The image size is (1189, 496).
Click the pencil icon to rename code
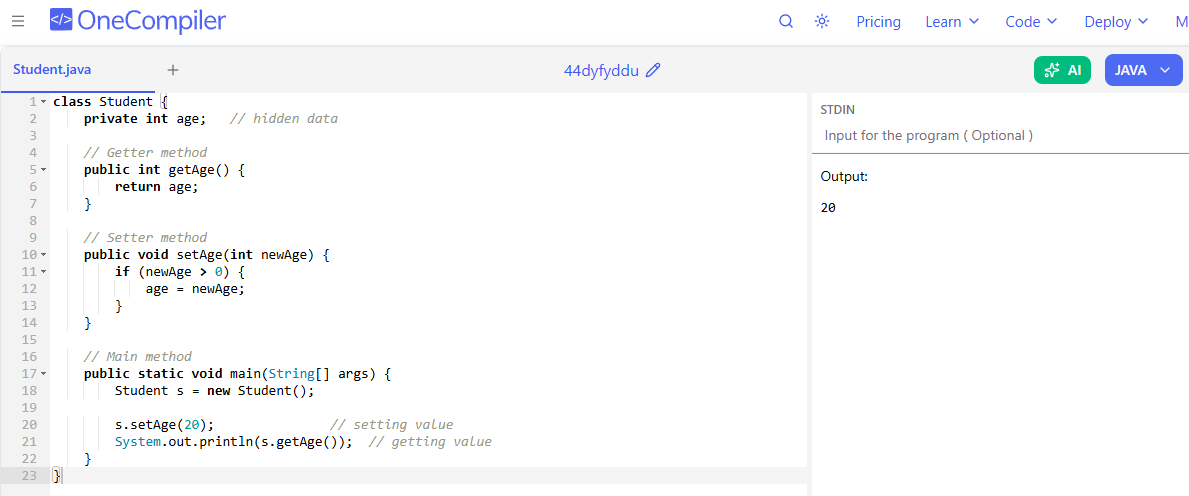tap(654, 70)
